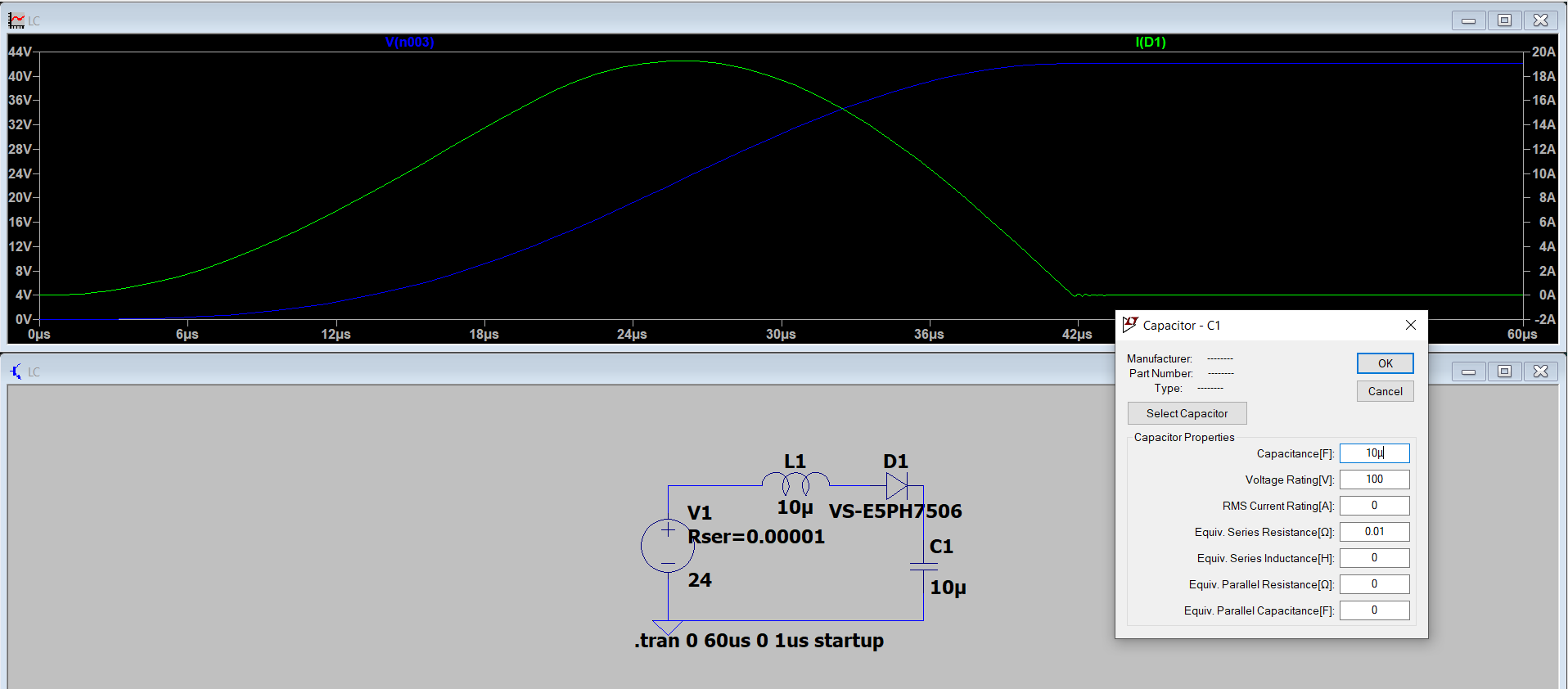Click the VS-E5PH7506 diode model label
This screenshot has width=1568, height=689.
895,511
